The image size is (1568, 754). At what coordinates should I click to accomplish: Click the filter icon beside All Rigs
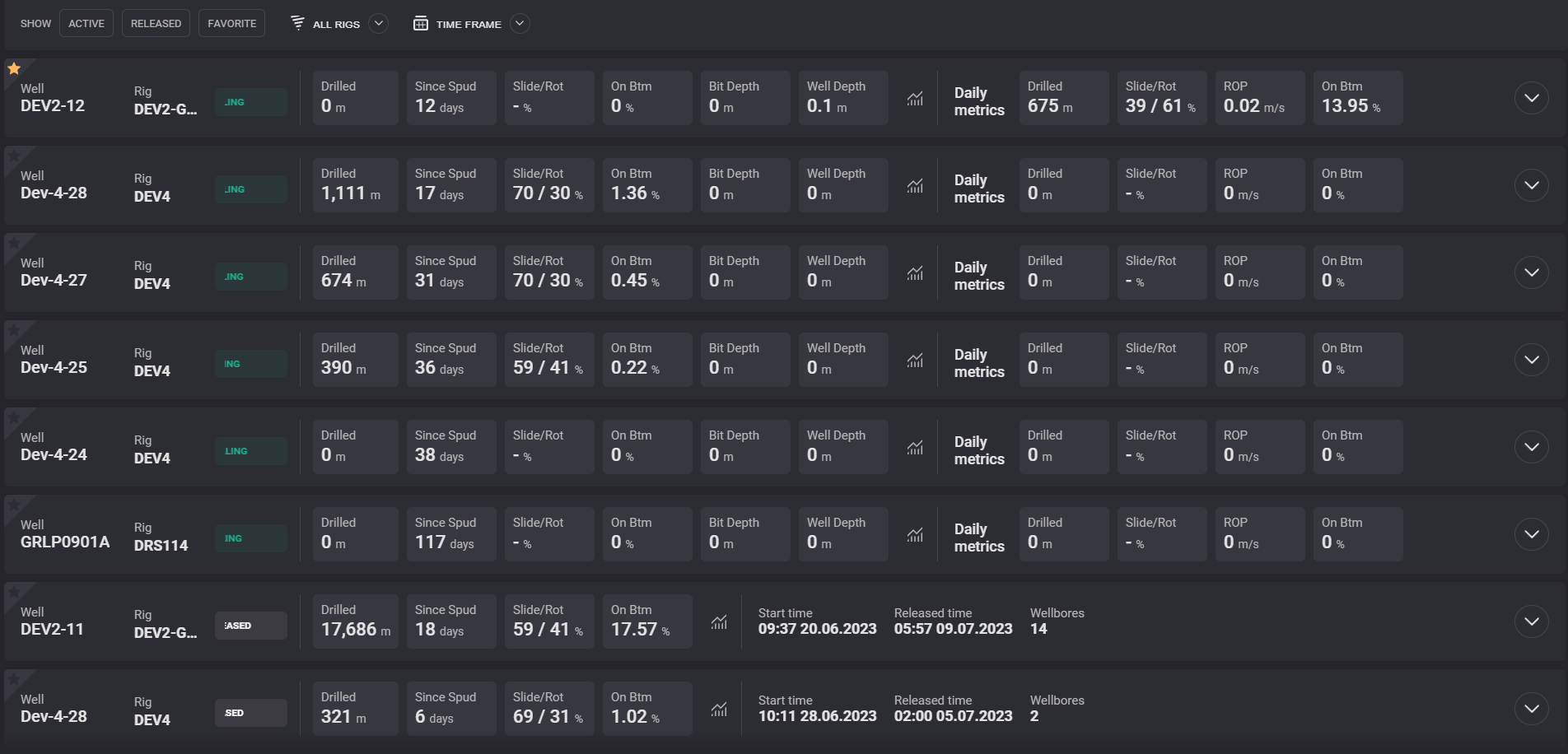click(297, 23)
